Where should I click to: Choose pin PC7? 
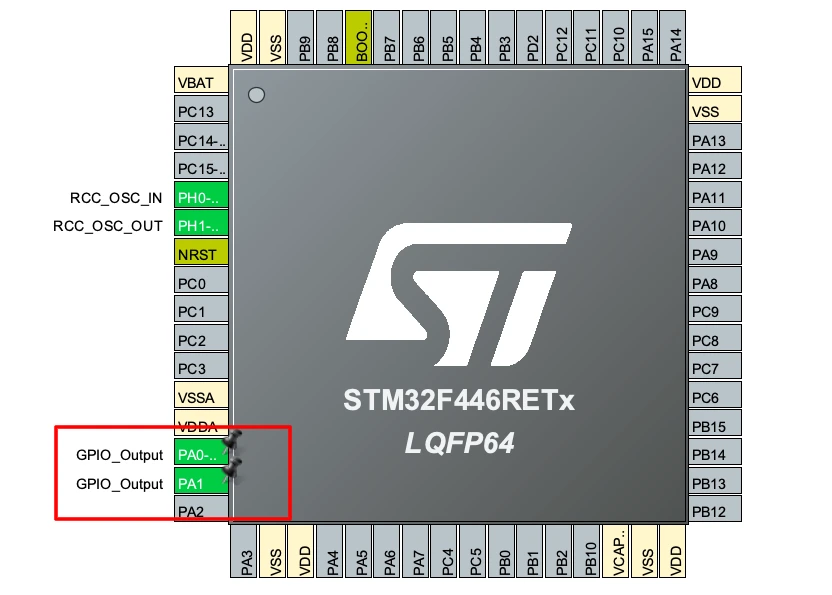pyautogui.click(x=715, y=368)
